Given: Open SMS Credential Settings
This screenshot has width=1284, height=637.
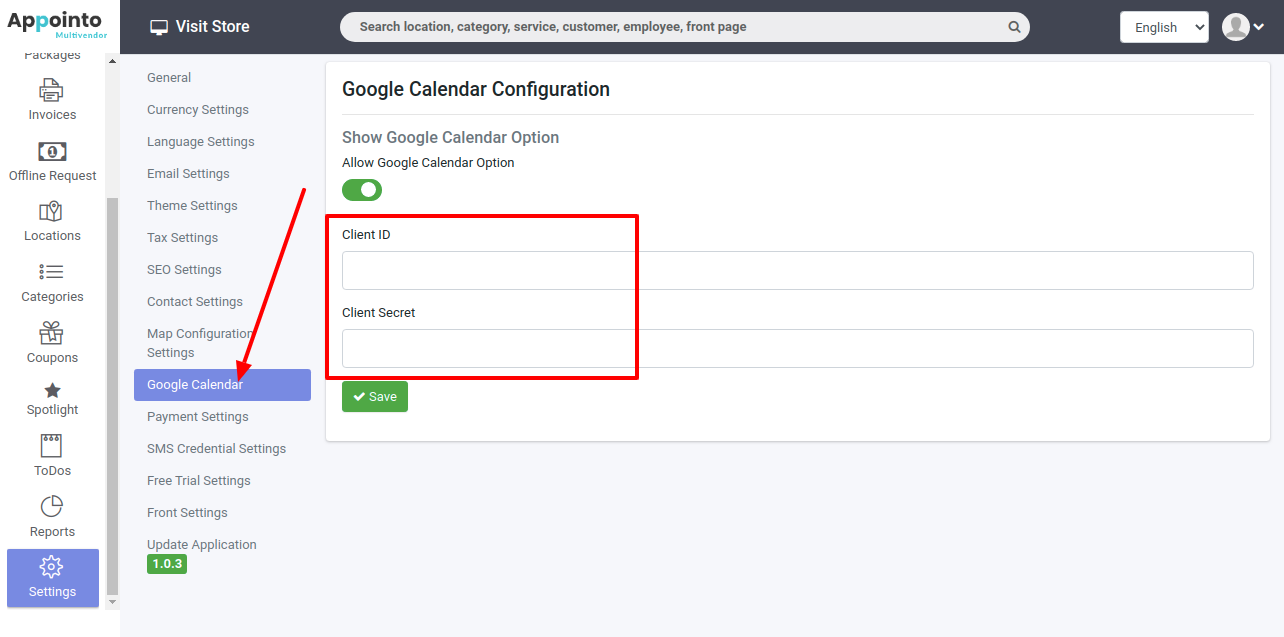Looking at the screenshot, I should point(216,449).
